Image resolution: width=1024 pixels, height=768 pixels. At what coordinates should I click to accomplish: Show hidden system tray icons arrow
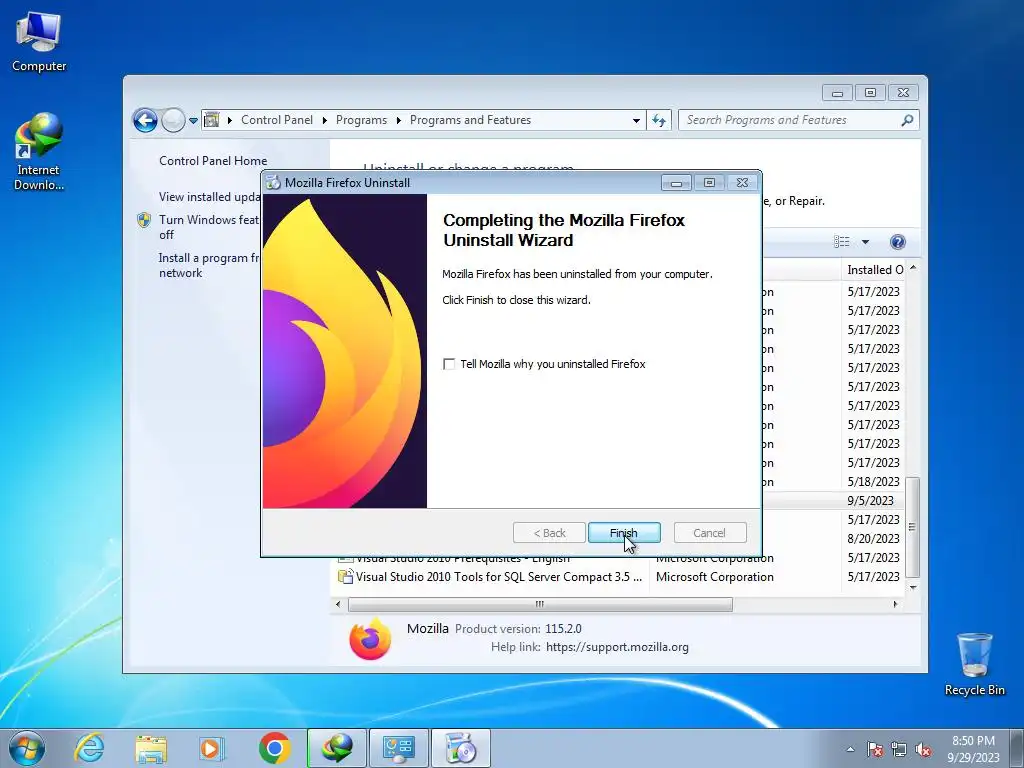point(850,749)
